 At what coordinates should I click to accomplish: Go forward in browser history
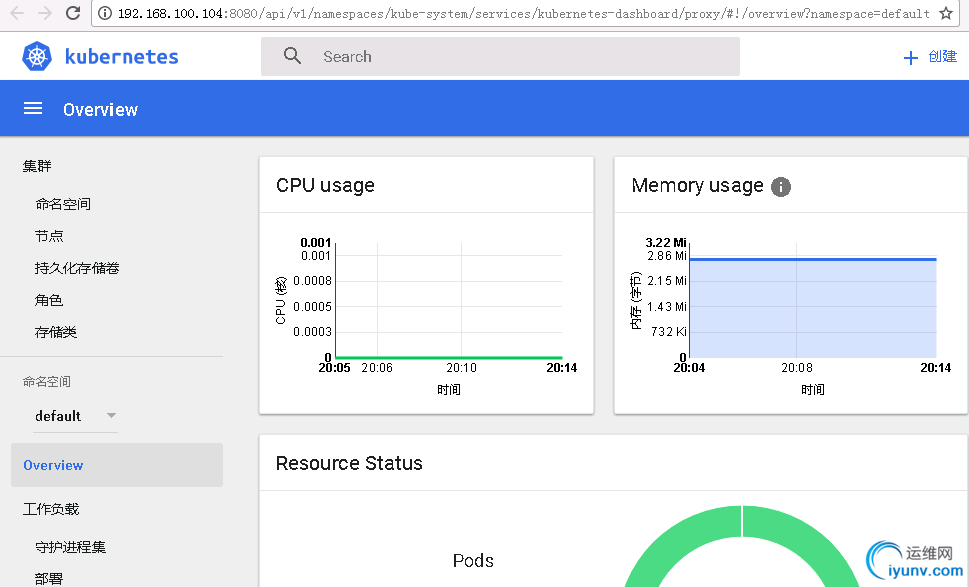[44, 14]
